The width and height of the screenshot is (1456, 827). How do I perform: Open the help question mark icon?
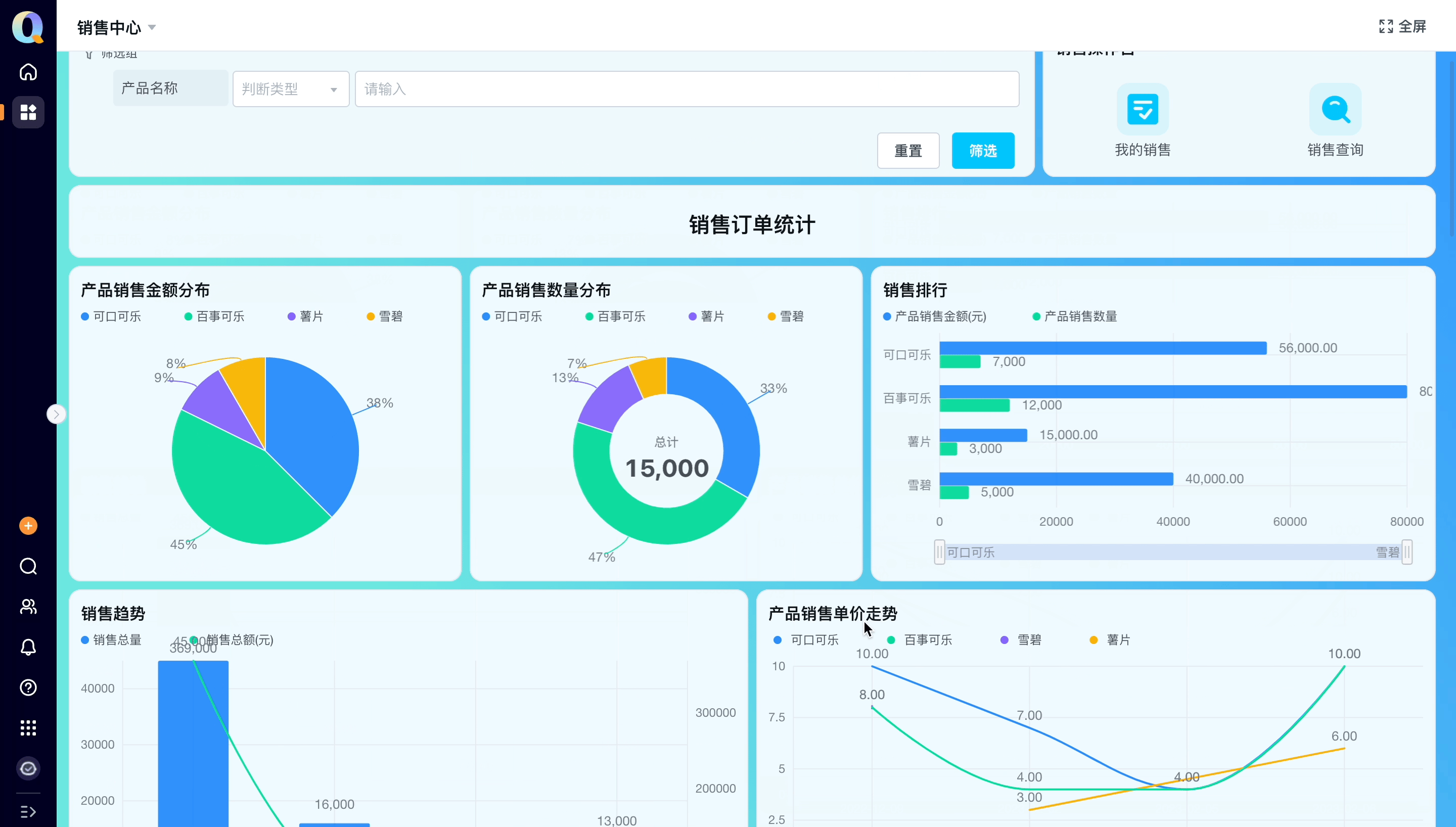(28, 687)
